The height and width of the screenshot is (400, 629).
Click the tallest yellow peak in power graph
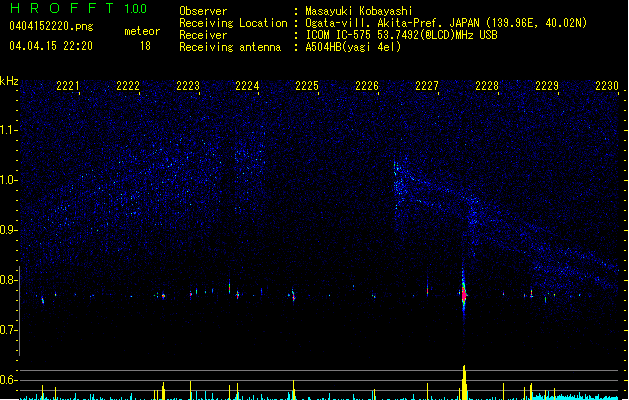(464, 382)
